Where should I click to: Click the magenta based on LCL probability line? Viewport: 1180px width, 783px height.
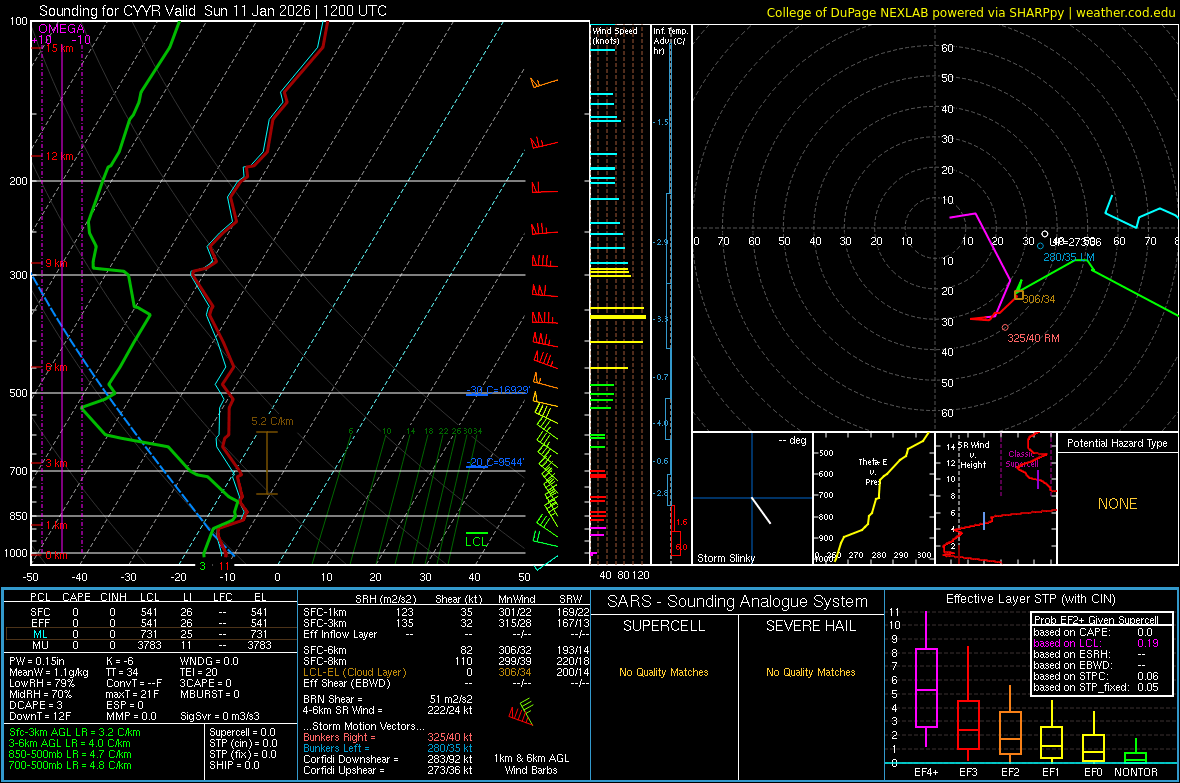click(1096, 643)
